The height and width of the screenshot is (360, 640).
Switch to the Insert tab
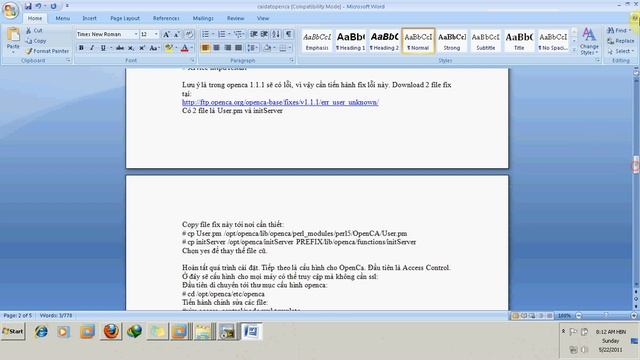coord(89,18)
